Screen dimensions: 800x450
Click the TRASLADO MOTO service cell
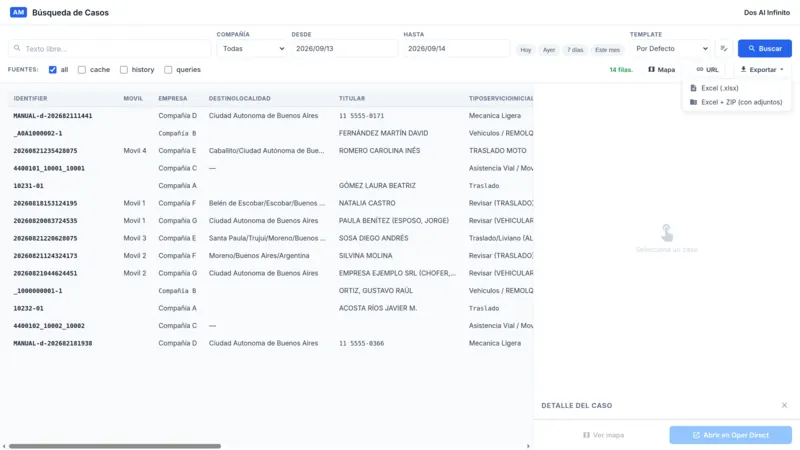click(497, 151)
